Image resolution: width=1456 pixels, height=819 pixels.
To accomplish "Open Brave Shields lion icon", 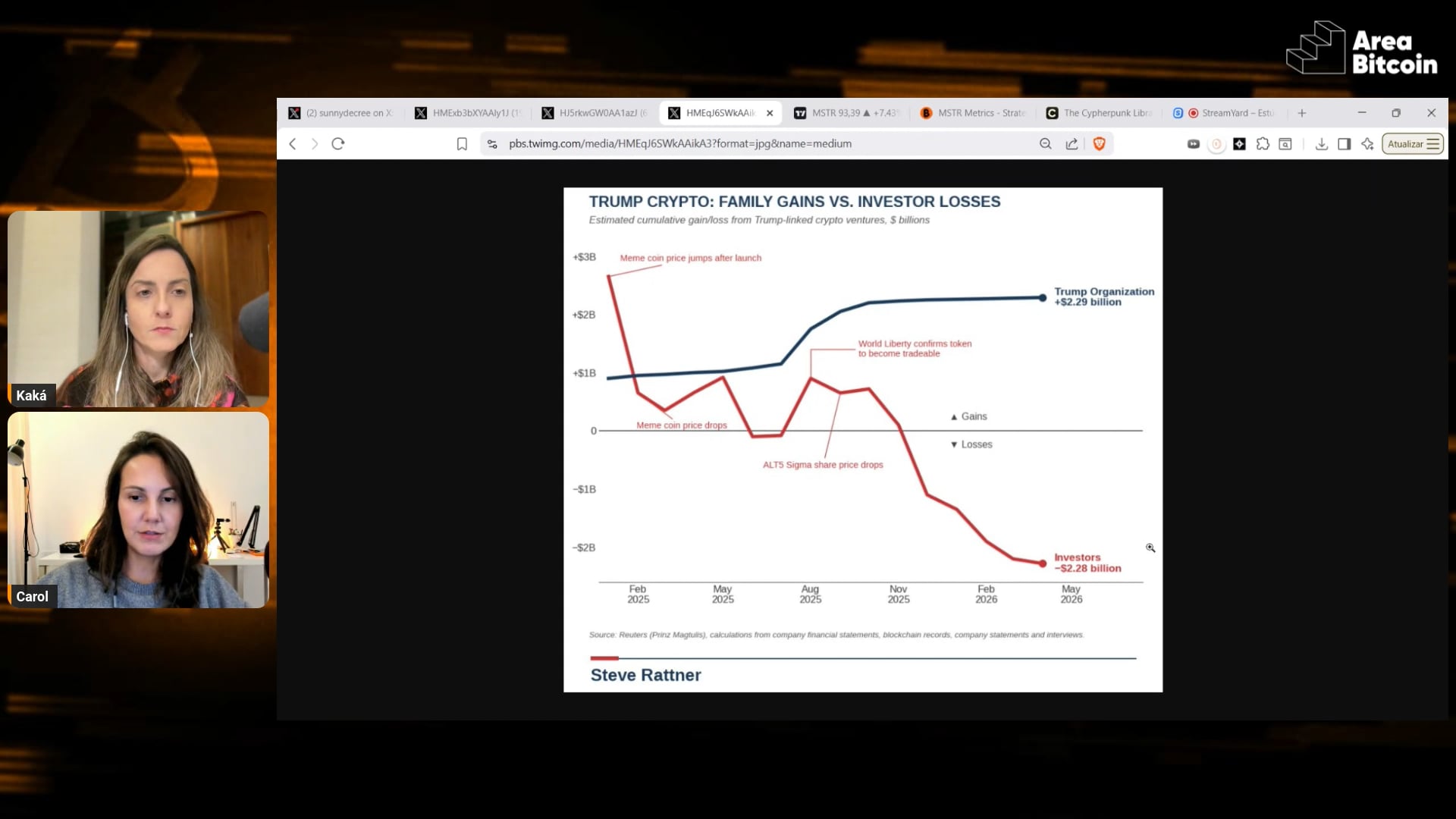I will tap(1099, 144).
